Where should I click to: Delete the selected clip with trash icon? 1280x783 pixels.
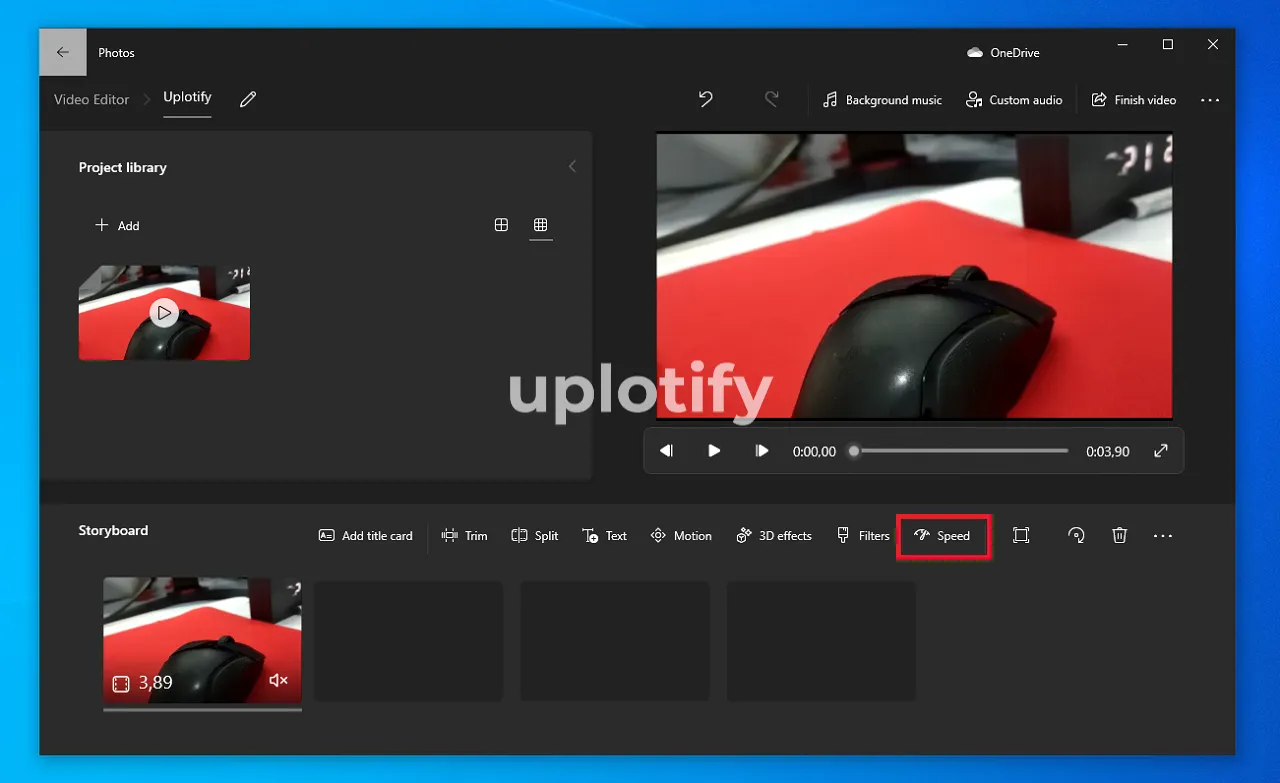tap(1120, 536)
